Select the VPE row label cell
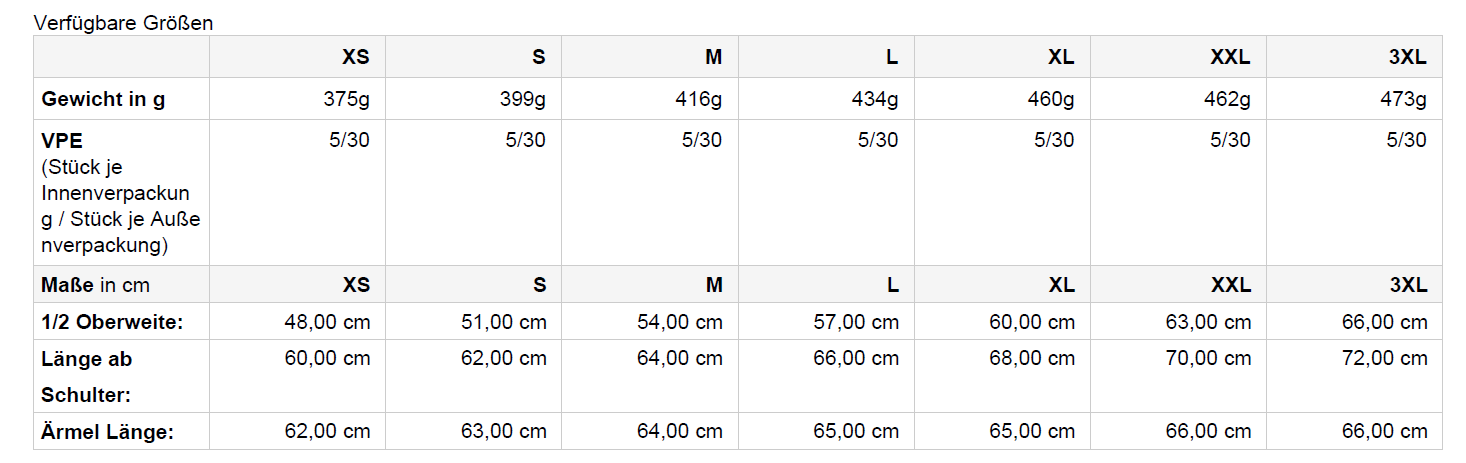 pos(121,192)
